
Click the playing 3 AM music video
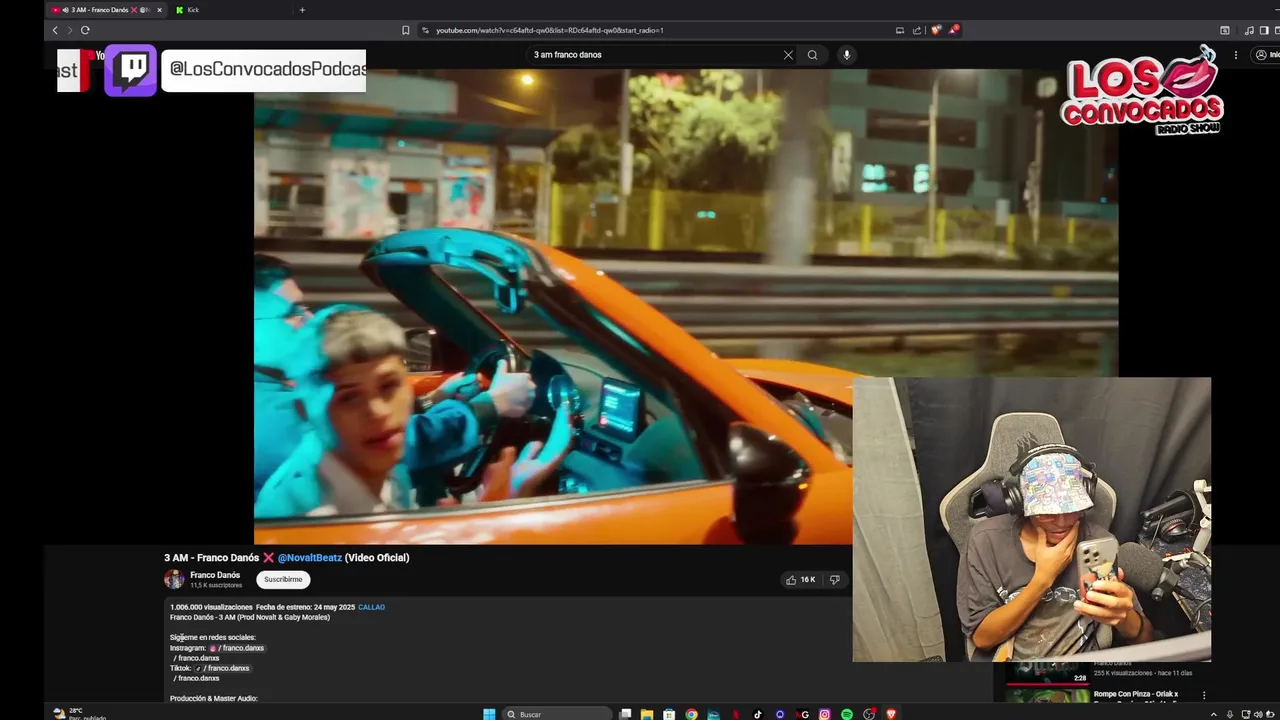(x=686, y=306)
